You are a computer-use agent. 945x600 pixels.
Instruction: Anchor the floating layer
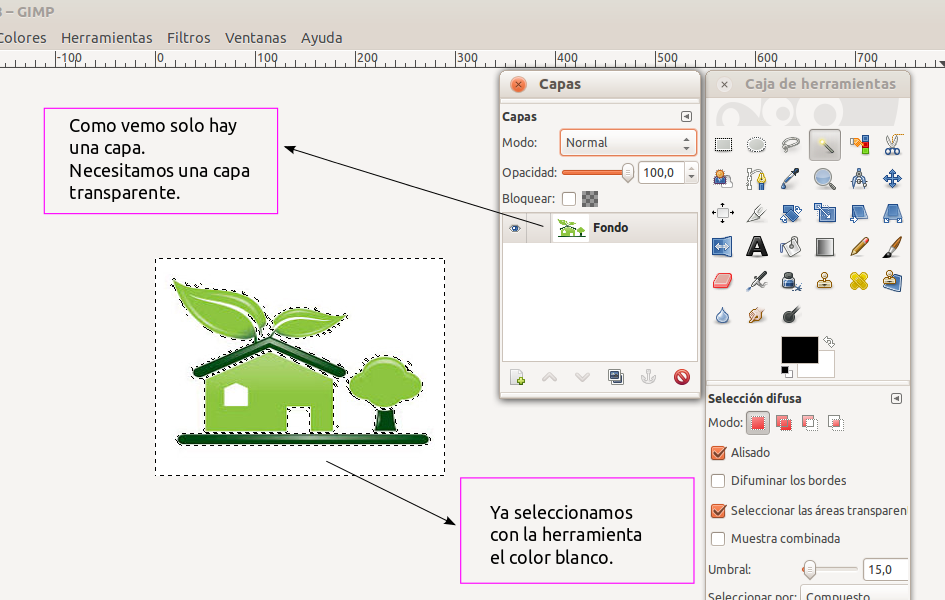648,378
